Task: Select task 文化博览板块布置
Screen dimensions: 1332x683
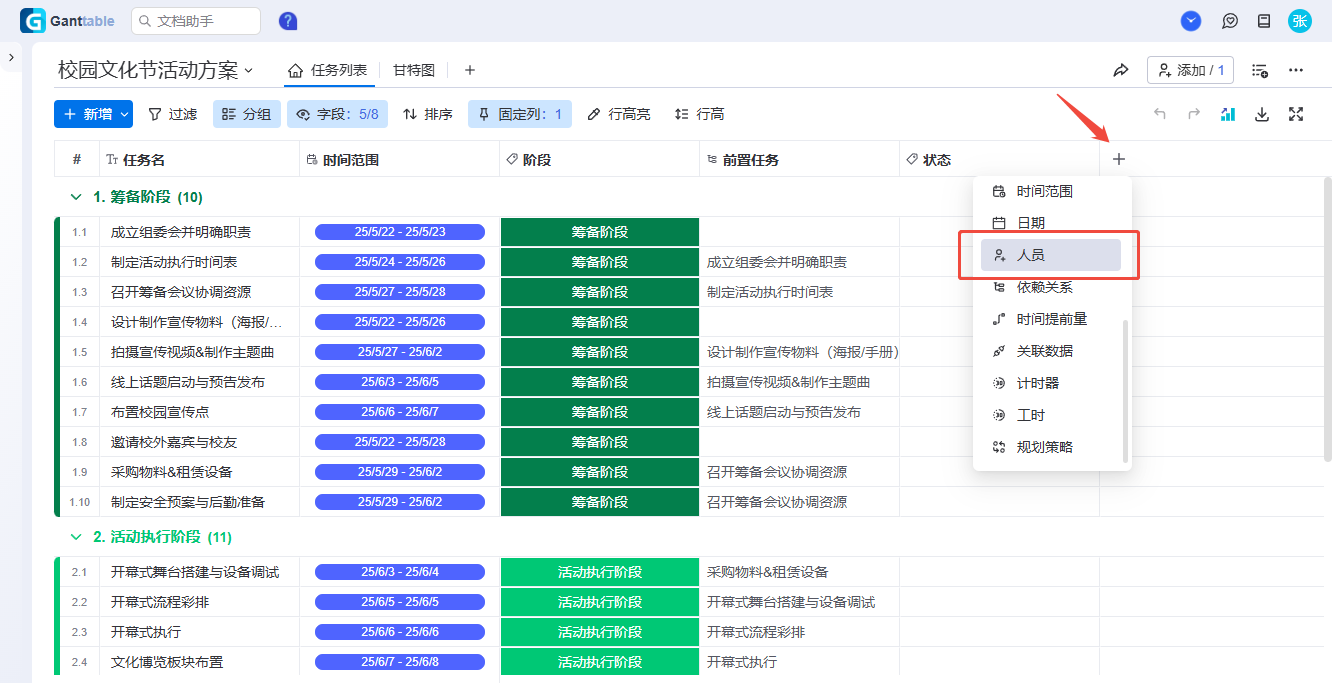Action: (x=167, y=662)
